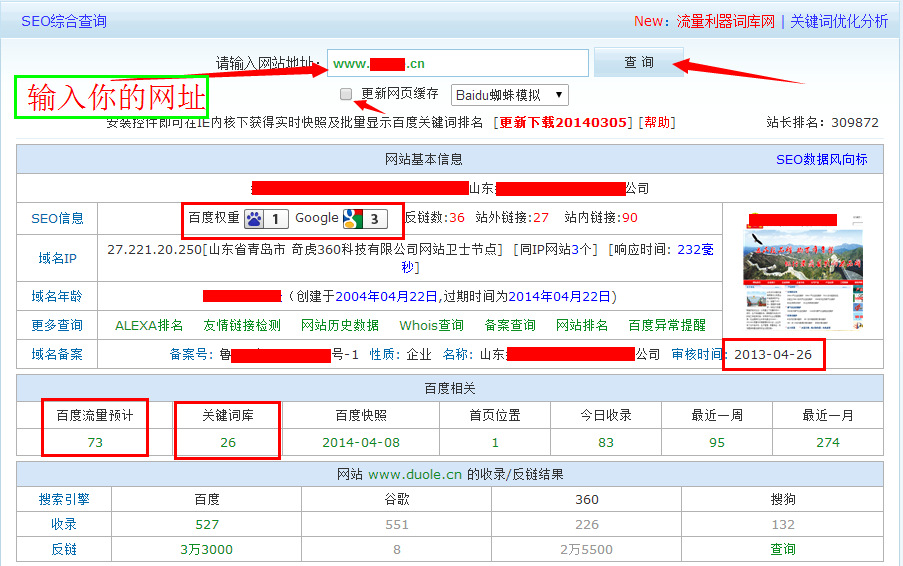Open the ALEXA排名 query link
Viewport: 903px width, 566px height.
(149, 325)
